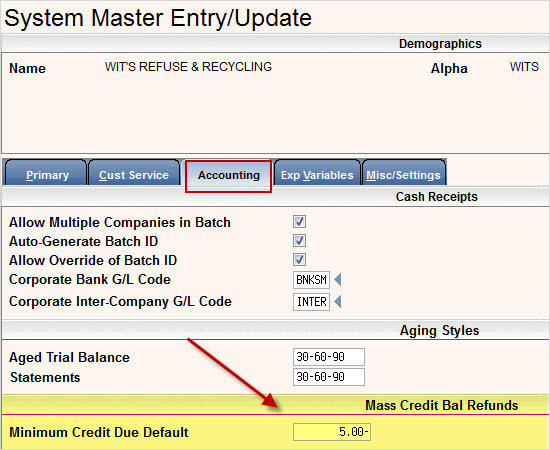The image size is (550, 450).
Task: Click the Statements label
Action: [45, 377]
